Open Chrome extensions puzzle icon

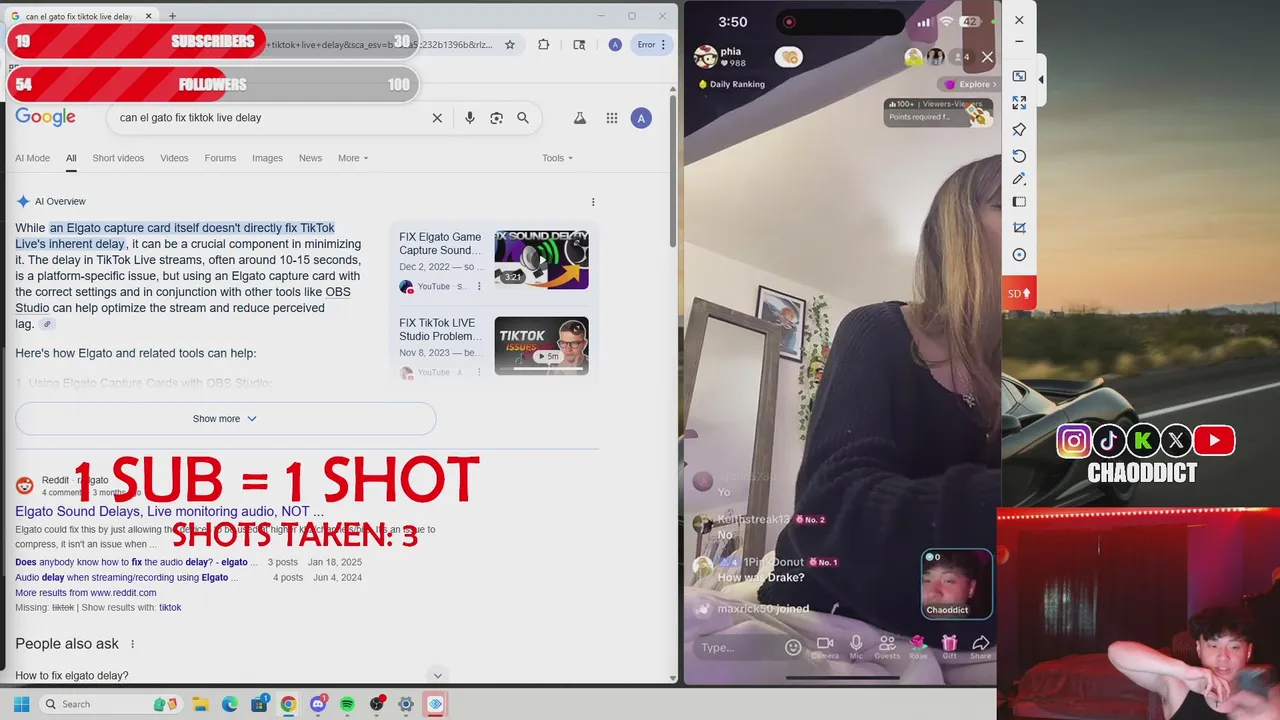click(544, 44)
